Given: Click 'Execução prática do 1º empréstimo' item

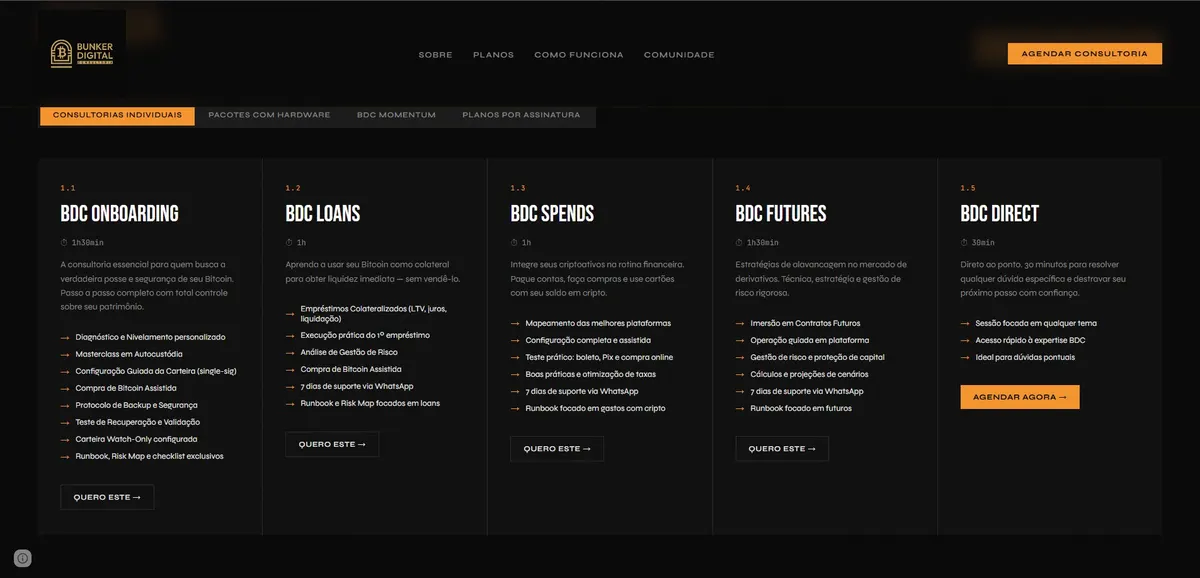Looking at the screenshot, I should tap(365, 335).
